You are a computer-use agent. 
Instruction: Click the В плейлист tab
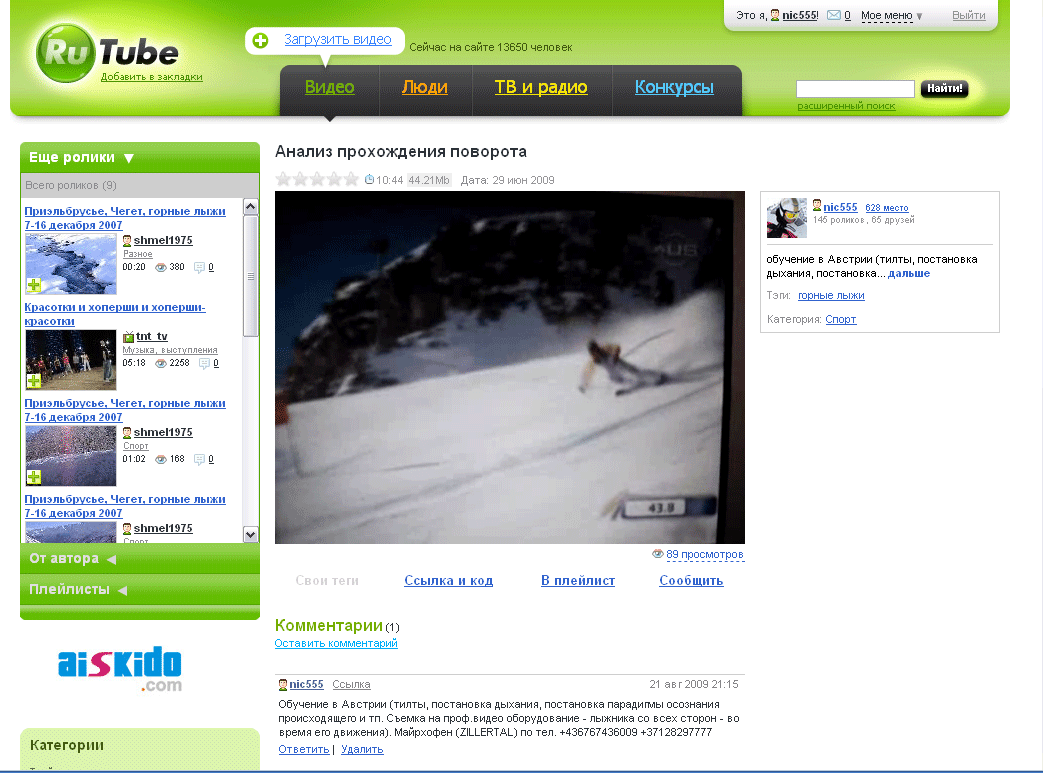[577, 581]
